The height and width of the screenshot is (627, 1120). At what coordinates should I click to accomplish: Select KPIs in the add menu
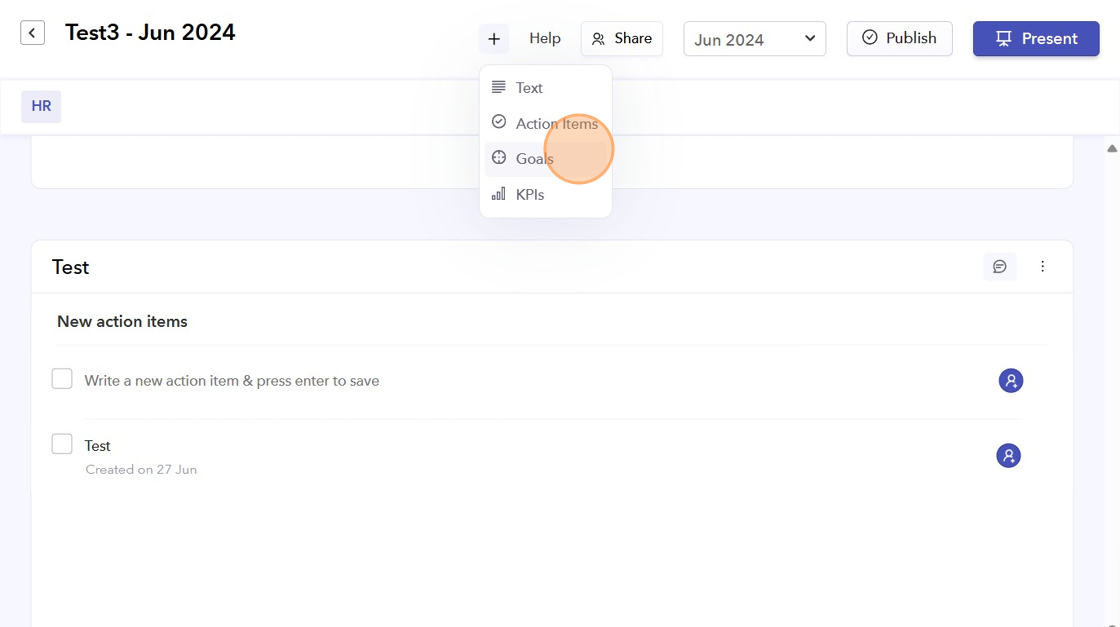[x=546, y=194]
